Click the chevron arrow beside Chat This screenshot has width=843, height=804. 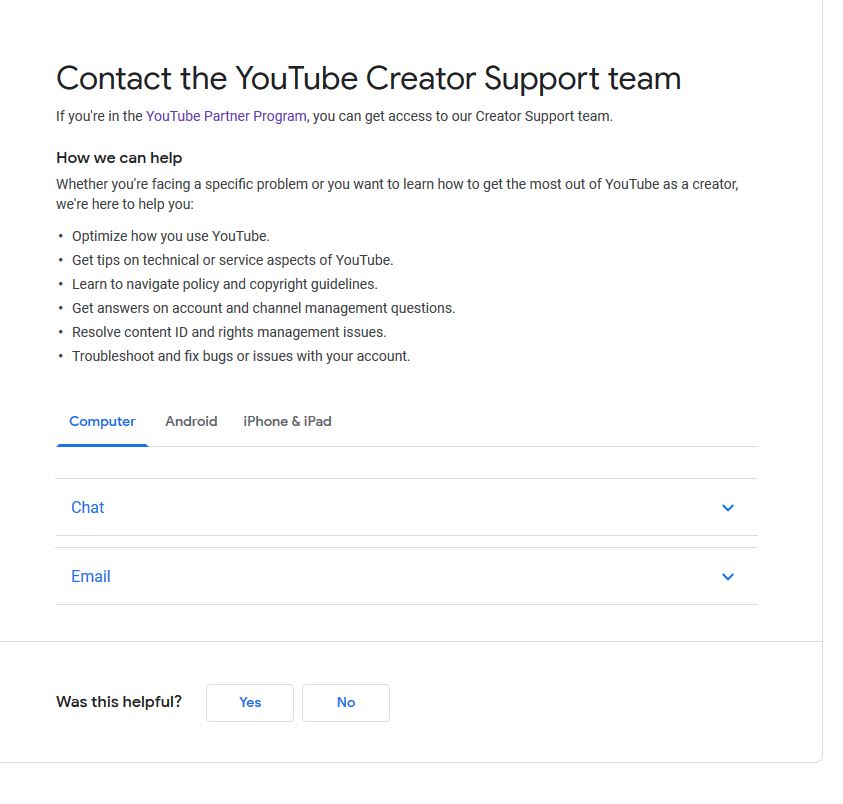728,507
